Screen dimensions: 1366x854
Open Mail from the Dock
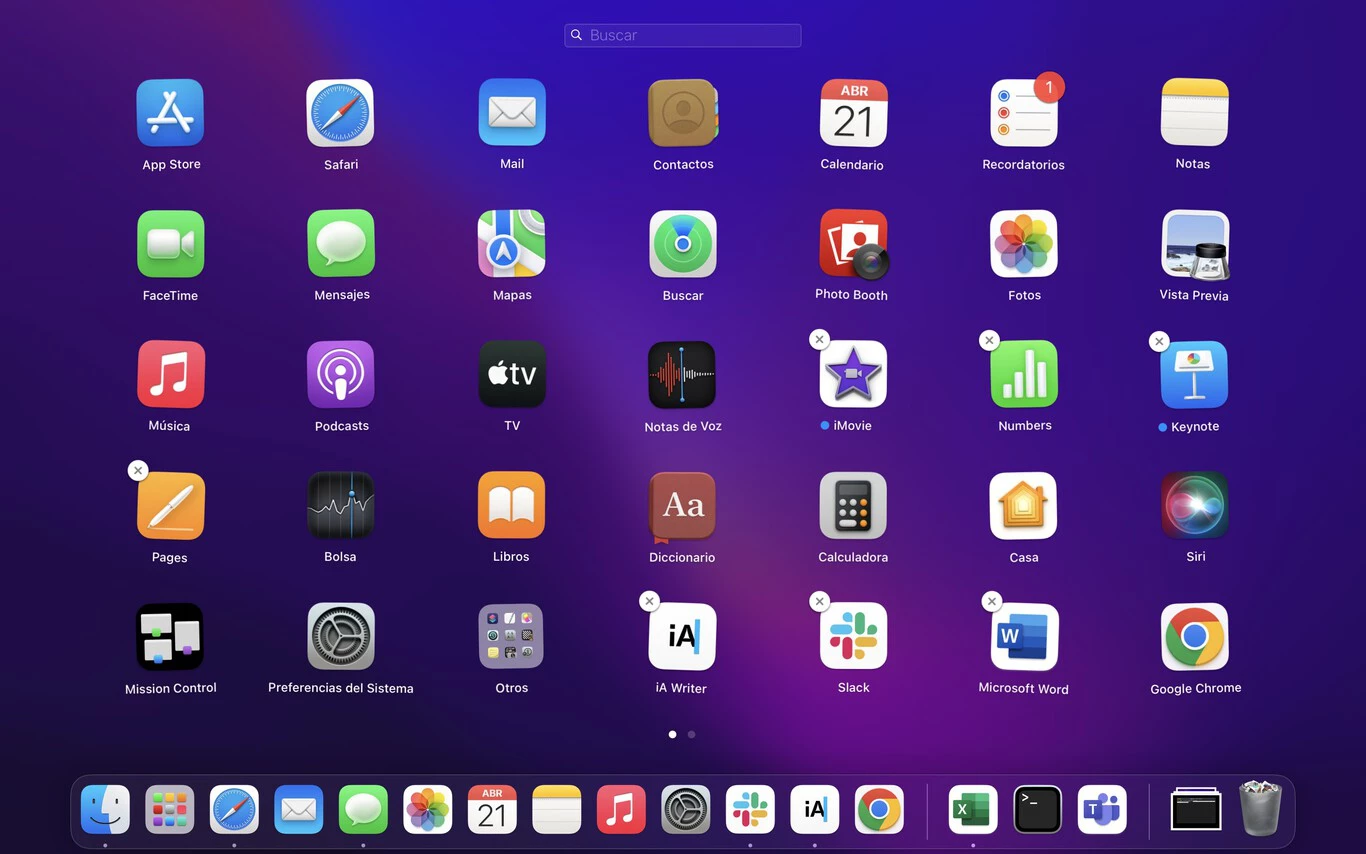[x=299, y=809]
